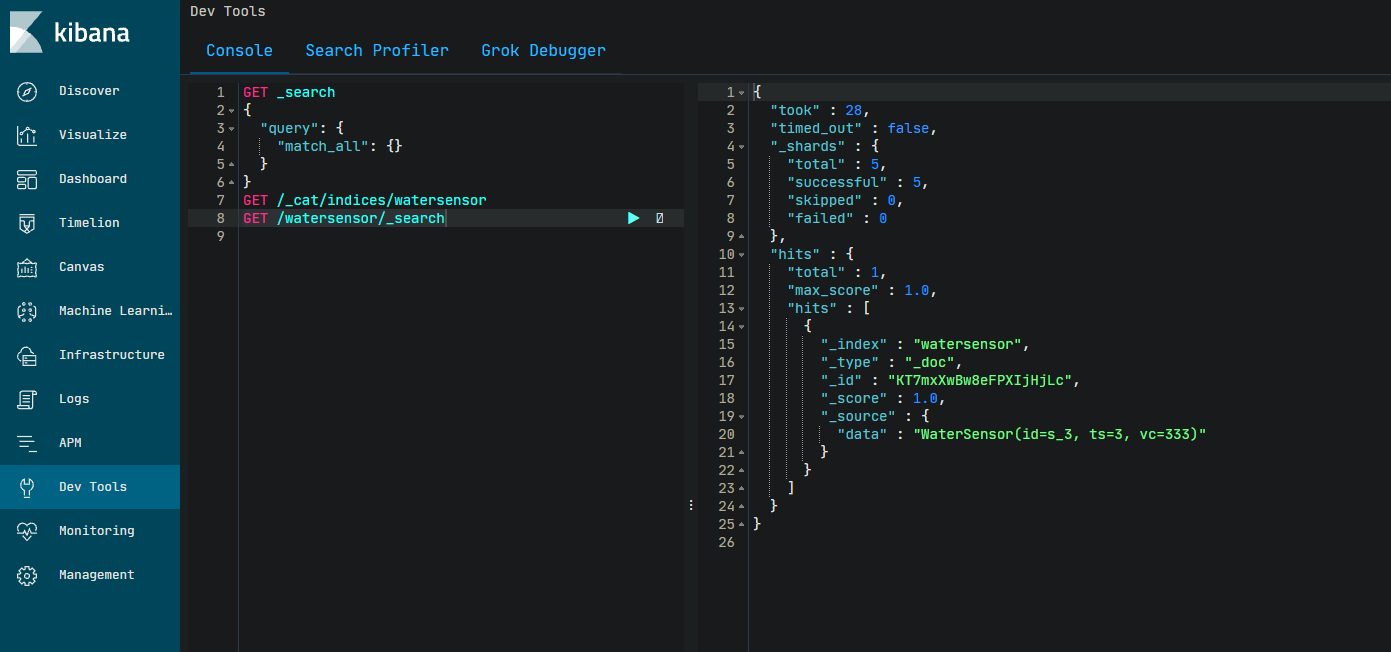Click empty line 9 in request editor

[460, 236]
